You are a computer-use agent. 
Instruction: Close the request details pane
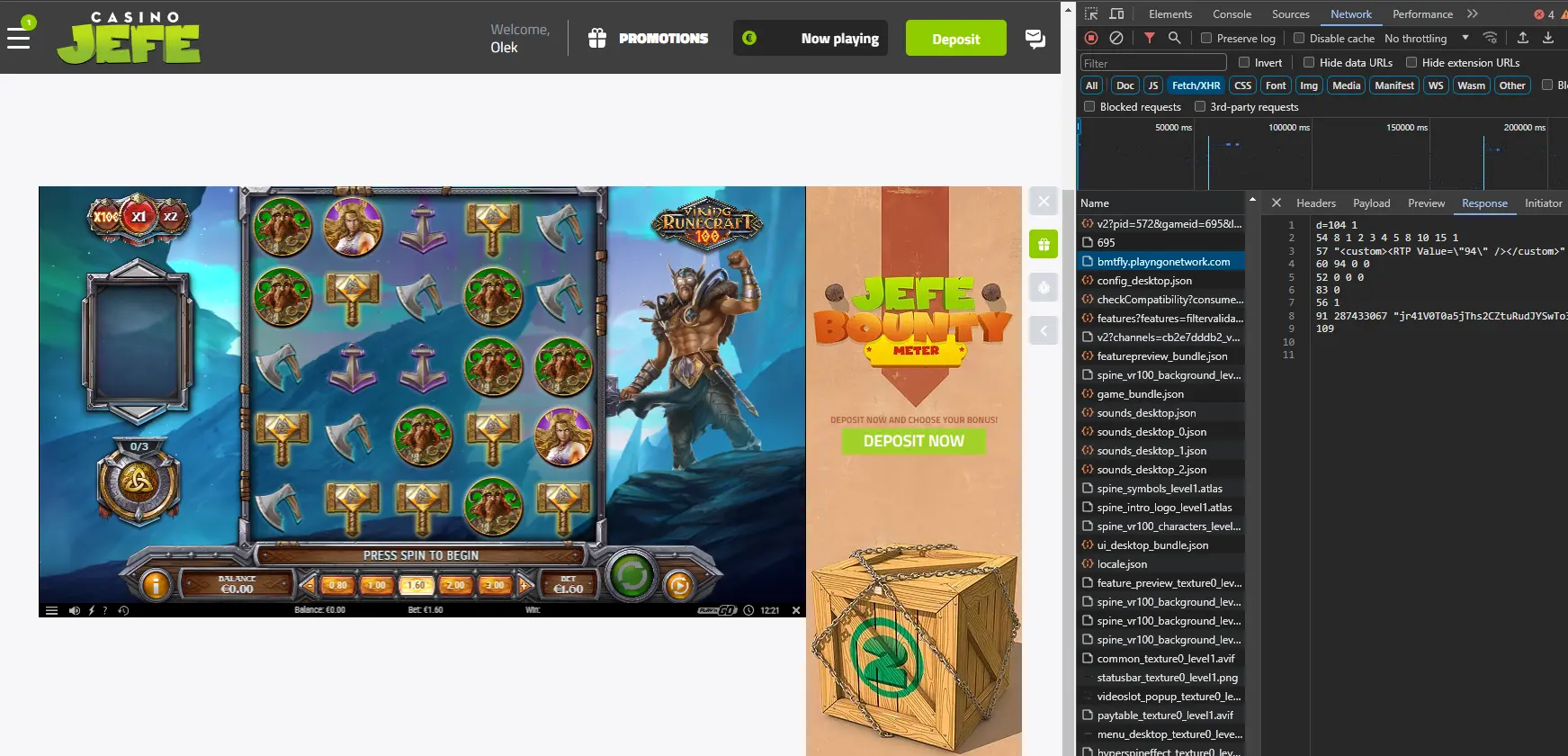coord(1276,203)
